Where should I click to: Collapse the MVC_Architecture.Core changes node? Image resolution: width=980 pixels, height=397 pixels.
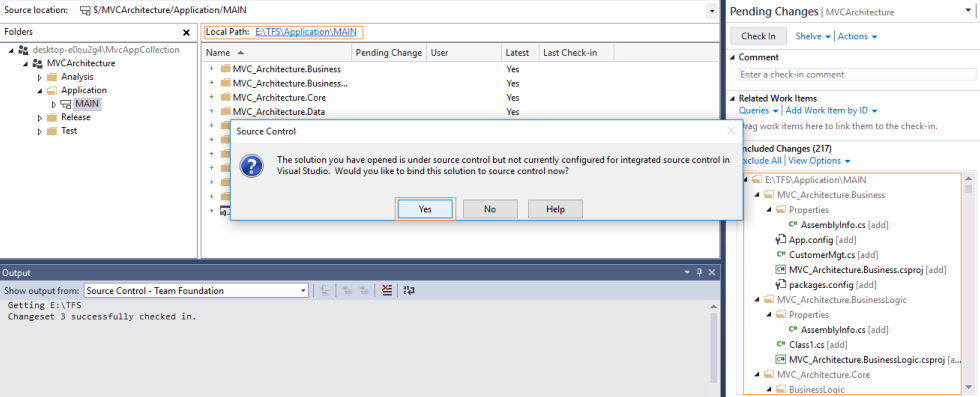(758, 375)
